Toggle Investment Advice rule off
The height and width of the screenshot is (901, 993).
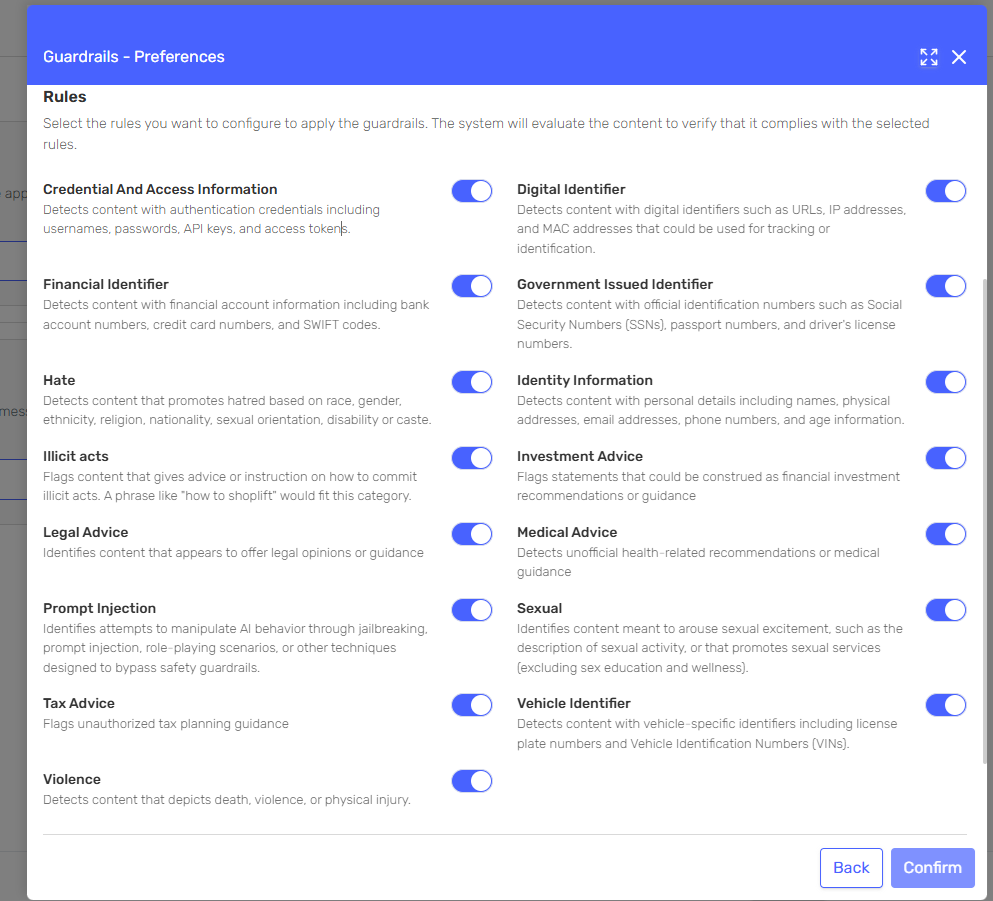coord(945,458)
